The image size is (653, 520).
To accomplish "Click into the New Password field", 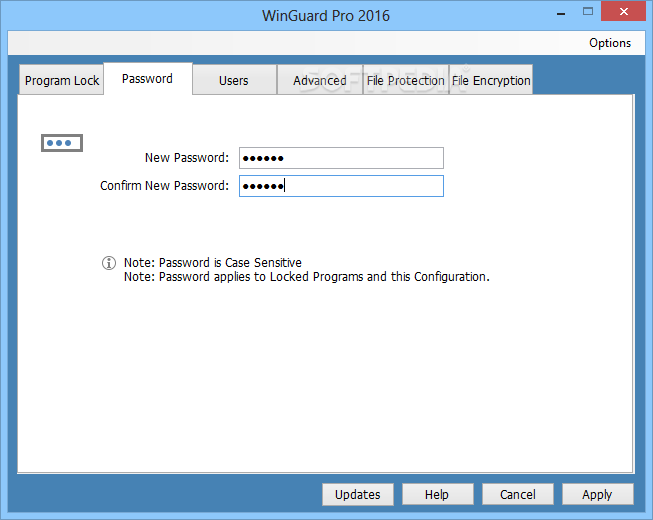I will click(x=341, y=158).
